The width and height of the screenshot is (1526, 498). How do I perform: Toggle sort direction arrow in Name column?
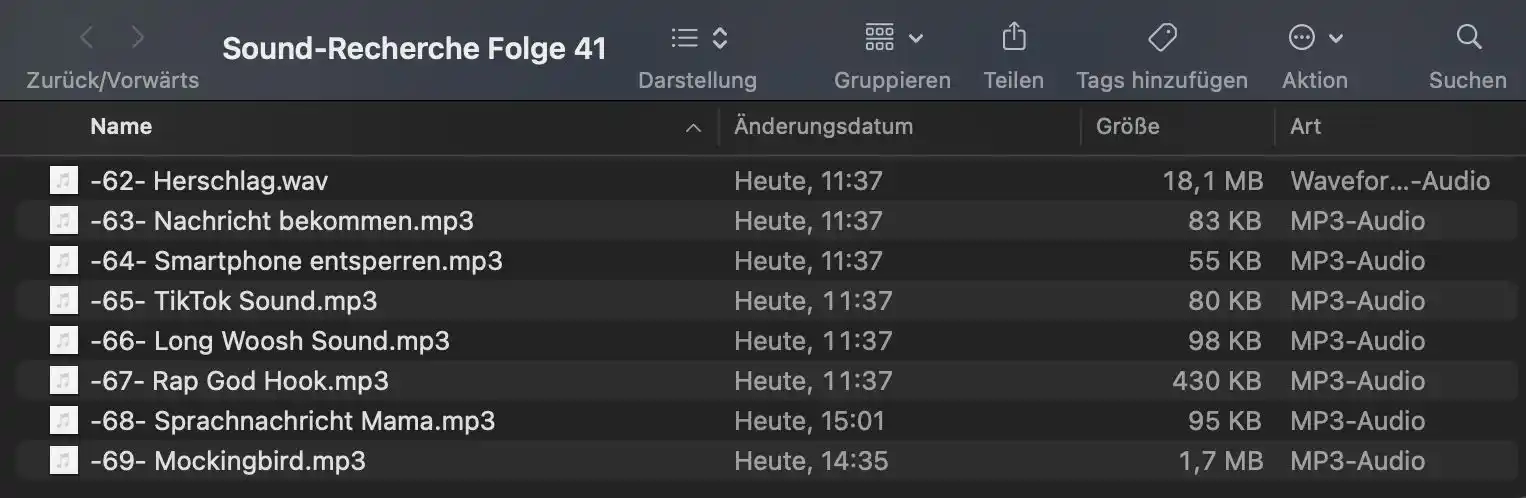[693, 127]
